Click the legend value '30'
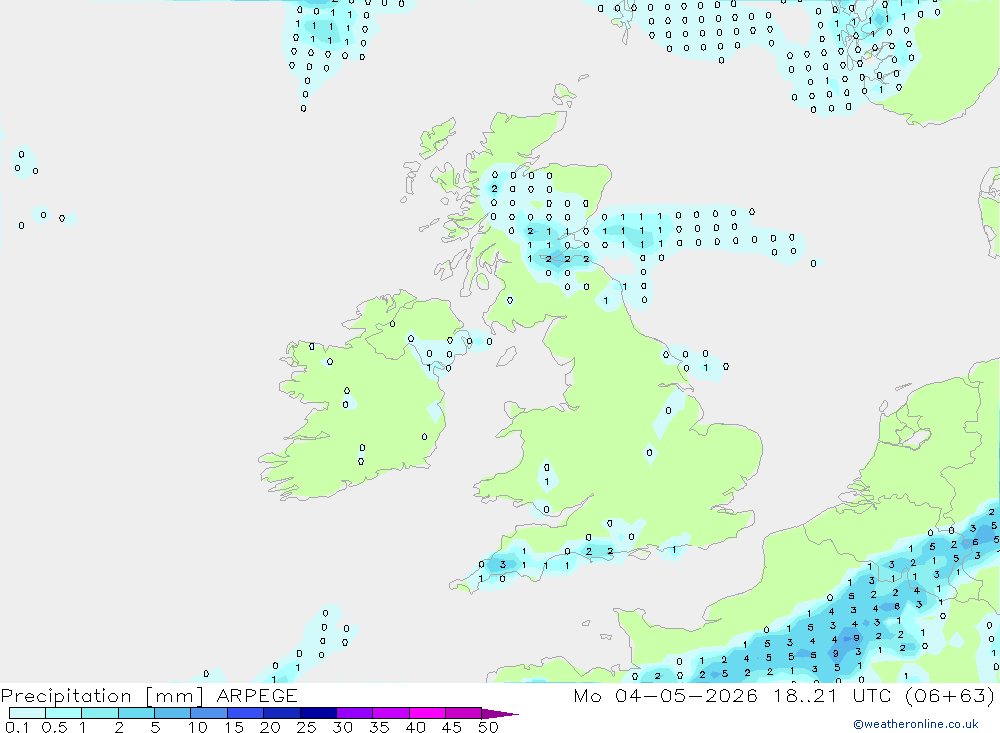This screenshot has width=1000, height=733. coord(342,727)
